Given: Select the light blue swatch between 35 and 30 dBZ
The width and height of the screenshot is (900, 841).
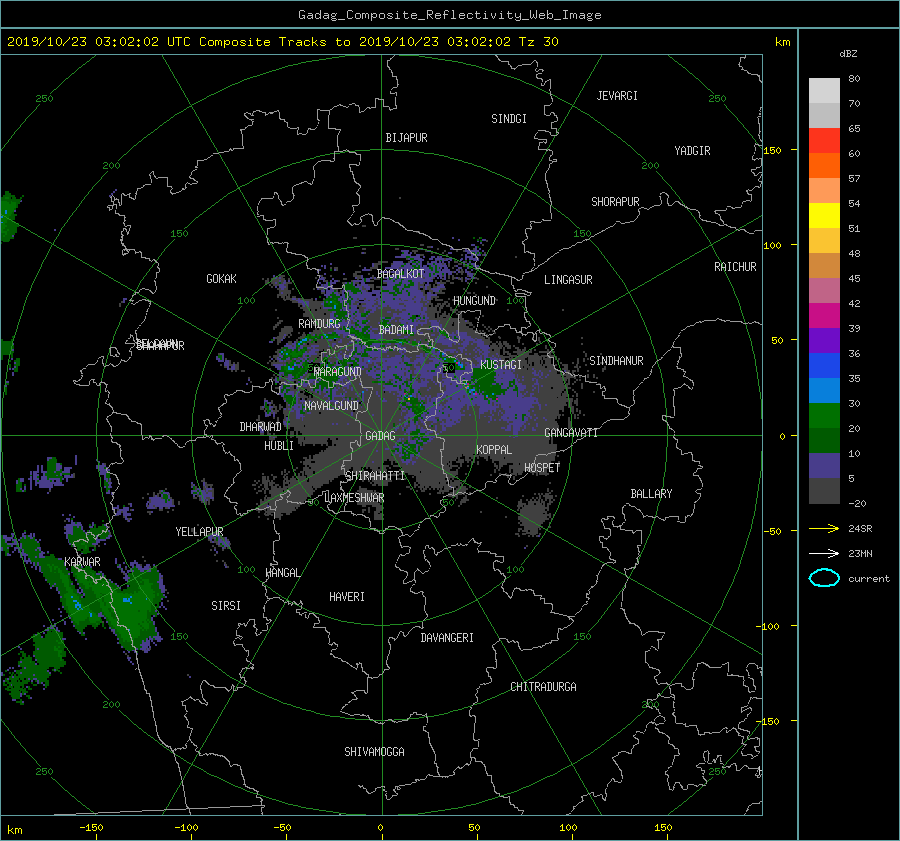Looking at the screenshot, I should [x=824, y=390].
